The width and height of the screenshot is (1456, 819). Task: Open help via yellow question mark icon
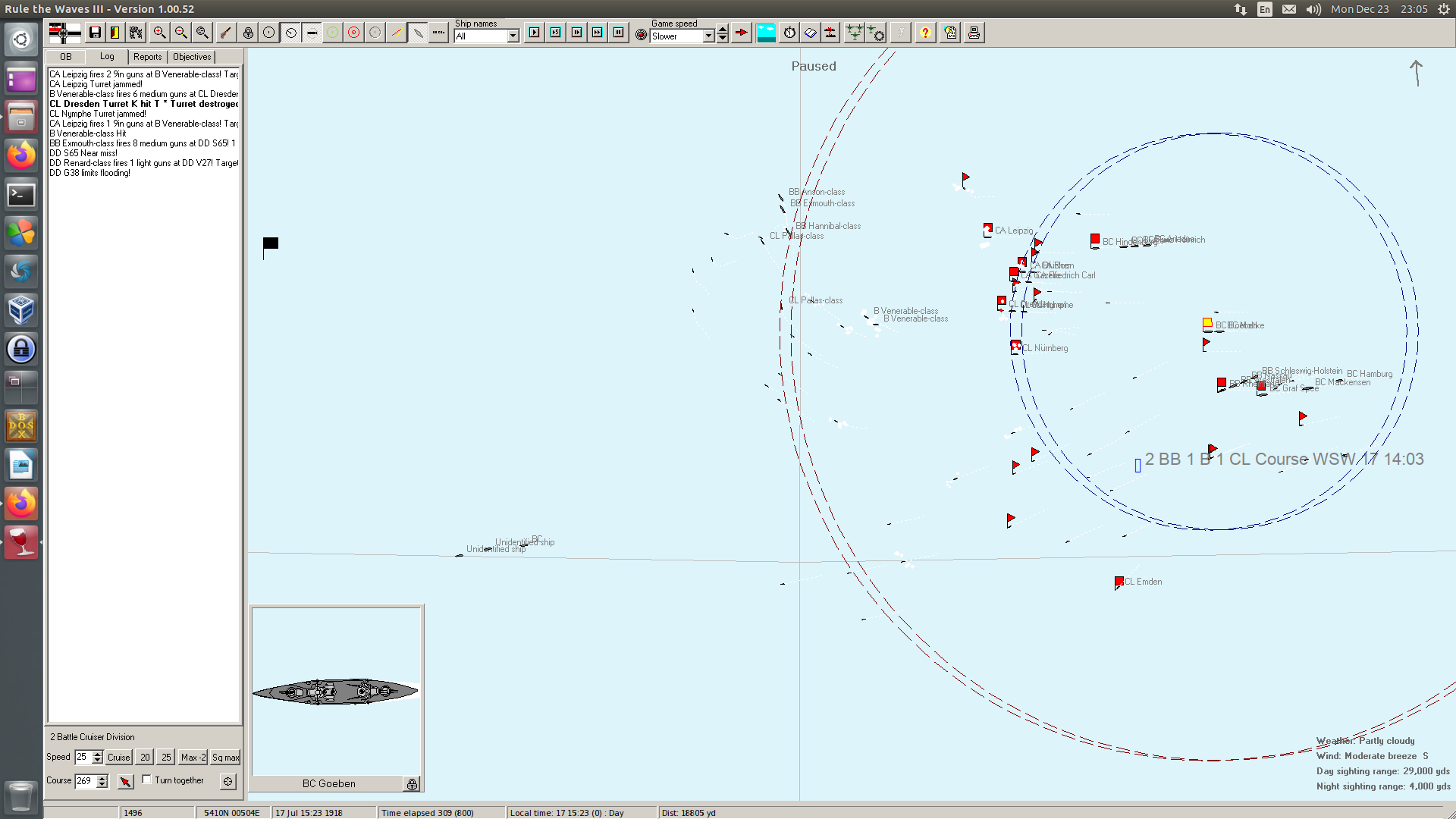[x=925, y=33]
